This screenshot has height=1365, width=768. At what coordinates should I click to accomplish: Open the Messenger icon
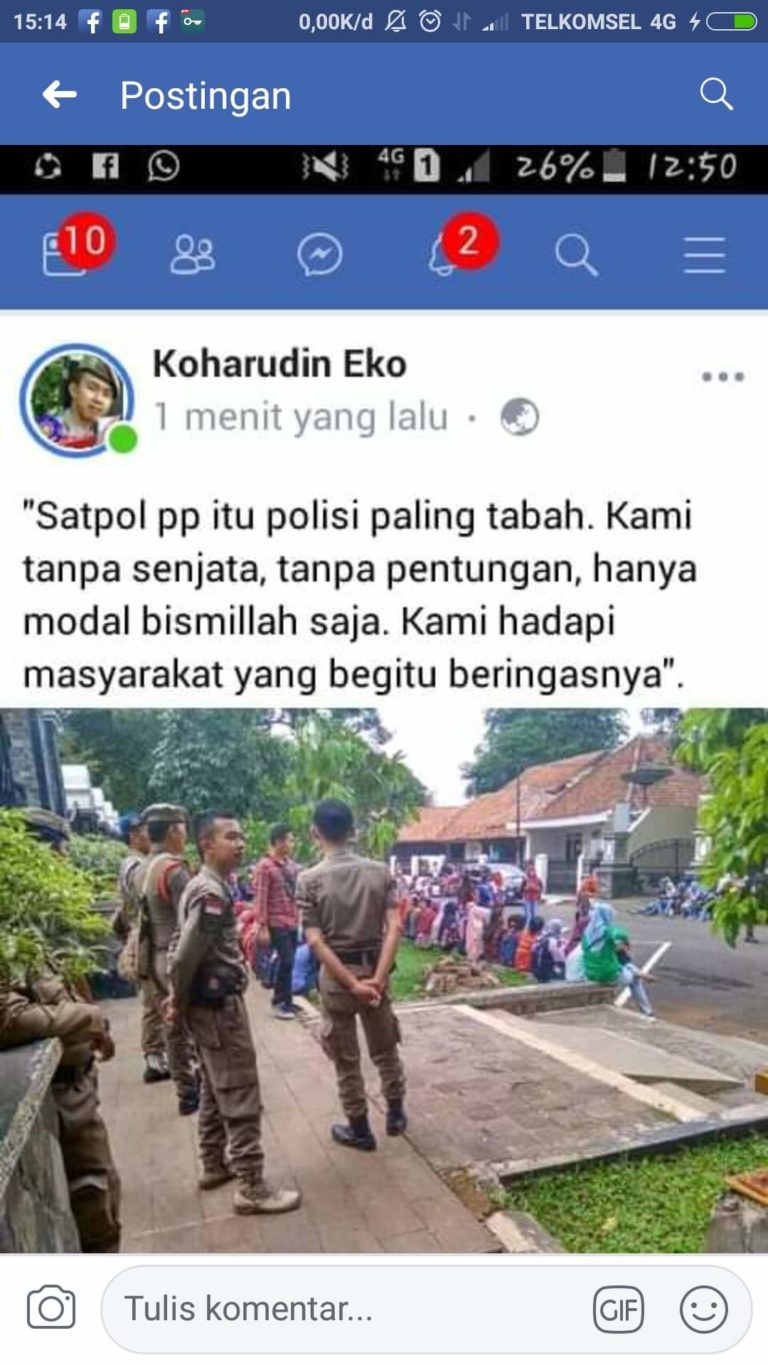click(320, 256)
